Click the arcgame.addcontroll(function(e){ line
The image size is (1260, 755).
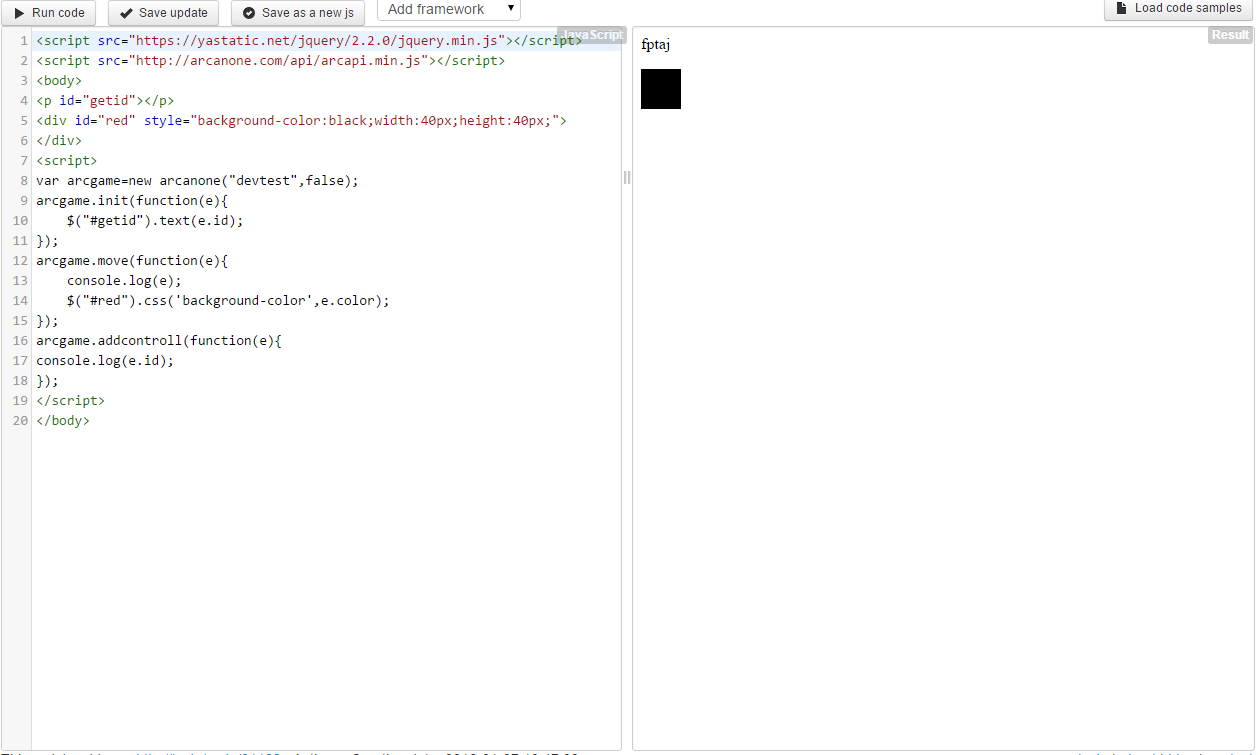point(159,341)
